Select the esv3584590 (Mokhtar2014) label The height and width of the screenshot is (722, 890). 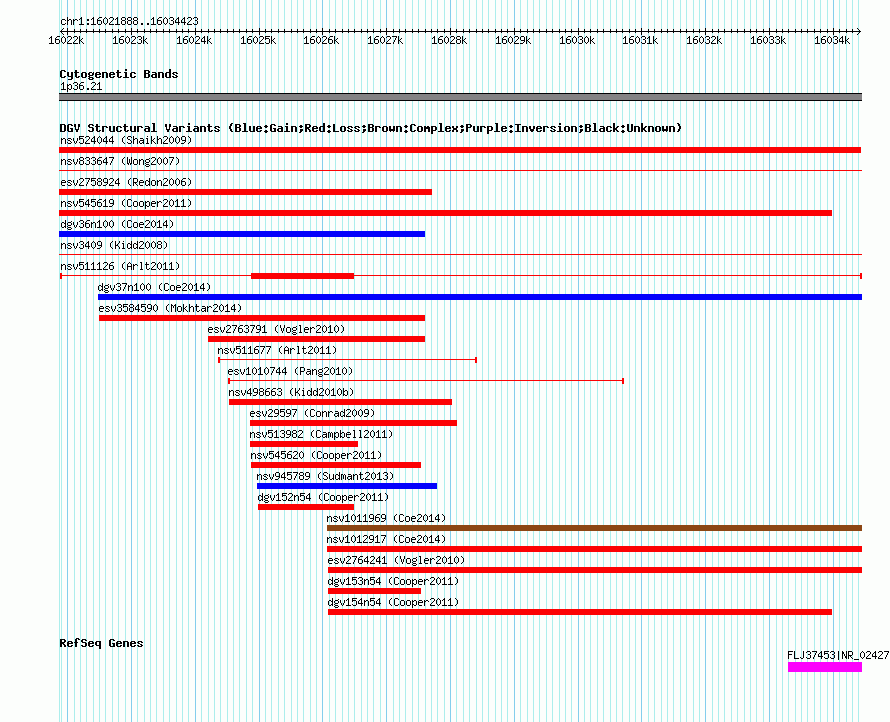tap(170, 308)
